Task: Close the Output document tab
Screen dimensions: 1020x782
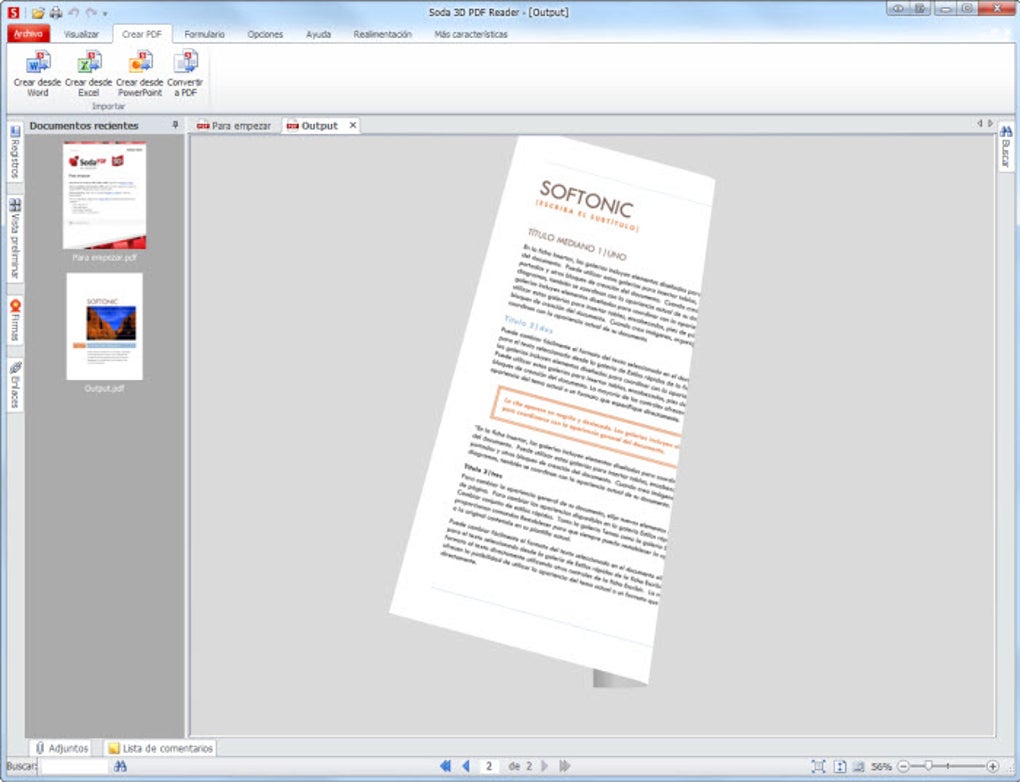Action: [353, 125]
